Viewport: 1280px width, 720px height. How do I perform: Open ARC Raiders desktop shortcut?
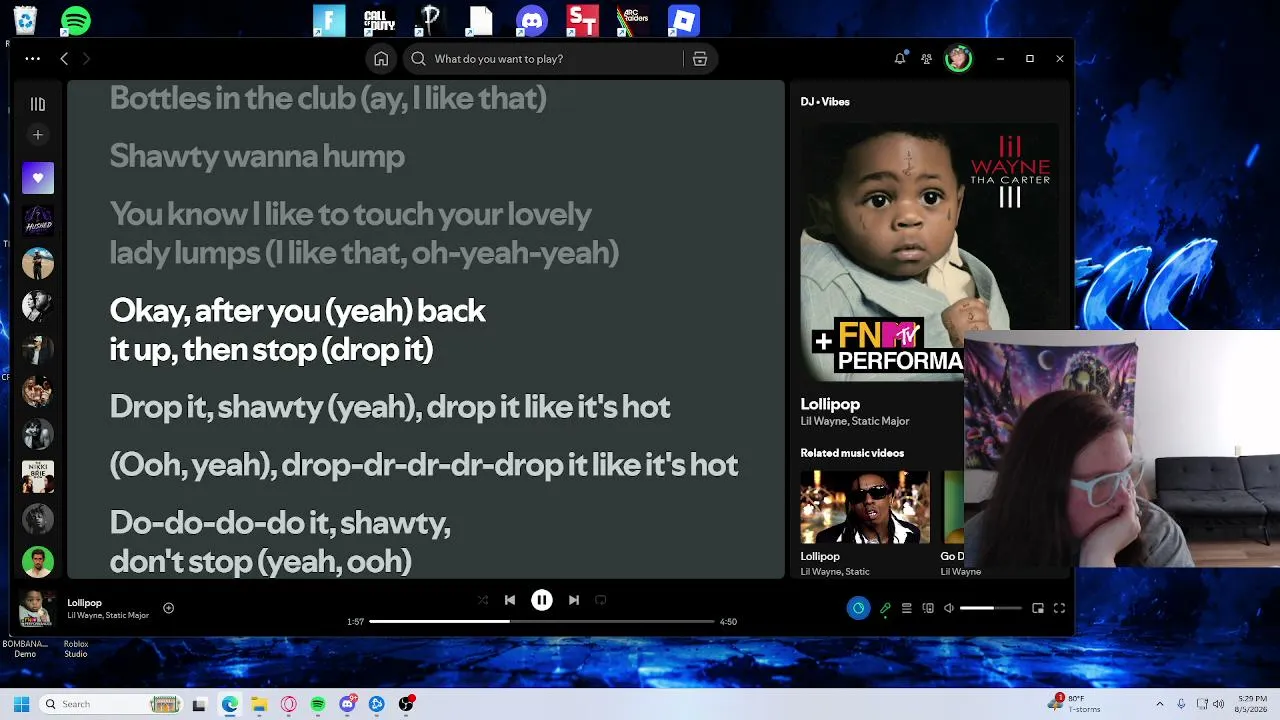(x=633, y=20)
